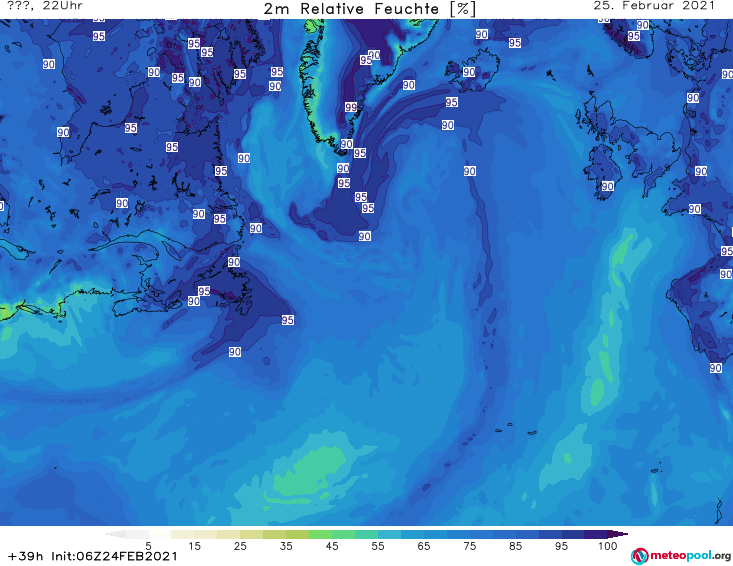Click the '55' colorbar tick label
Image resolution: width=733 pixels, height=566 pixels.
(378, 546)
